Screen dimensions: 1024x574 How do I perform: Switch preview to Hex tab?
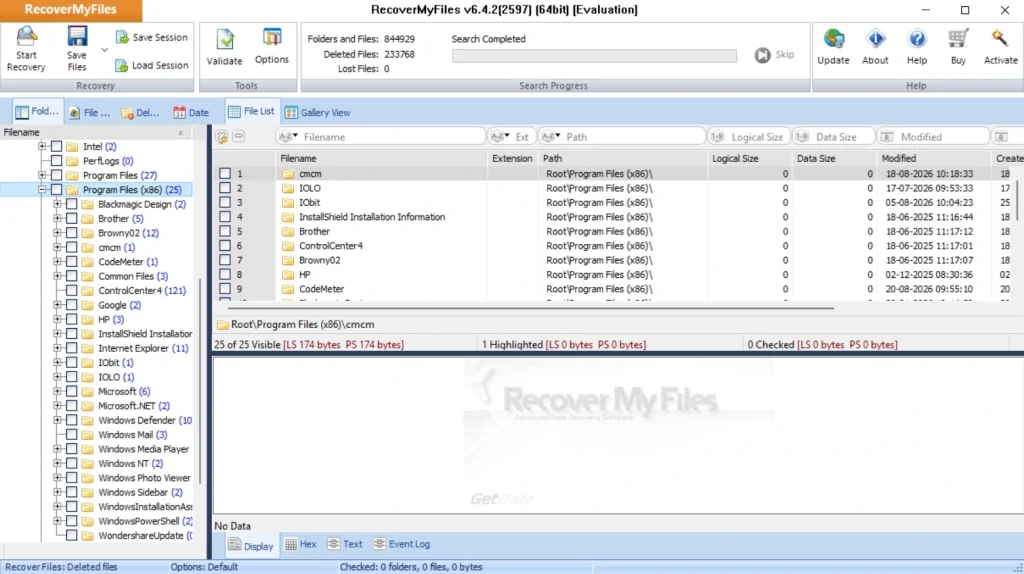(x=301, y=544)
